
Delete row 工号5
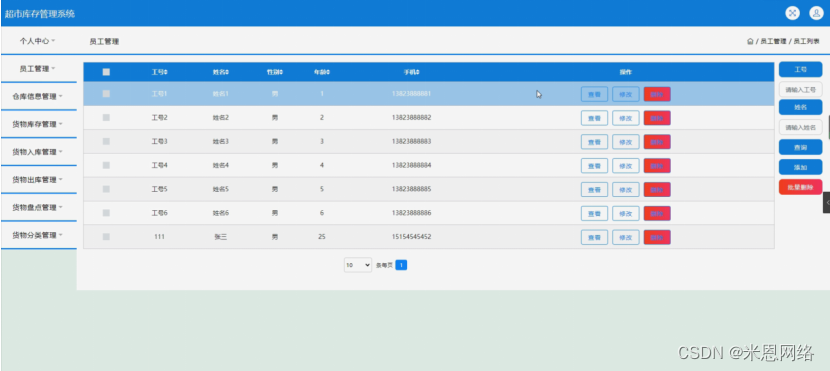[657, 189]
